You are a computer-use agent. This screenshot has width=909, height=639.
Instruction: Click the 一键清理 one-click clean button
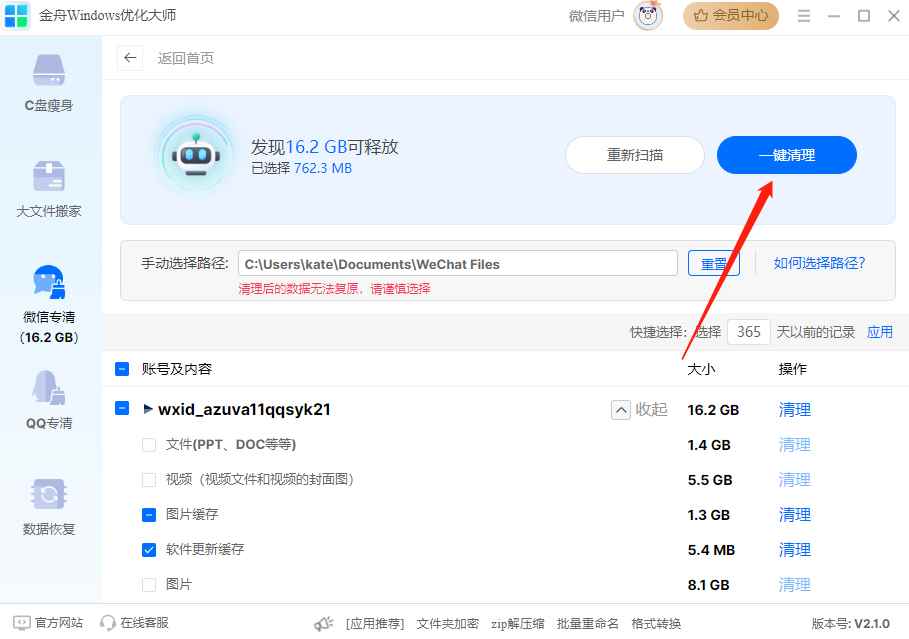(x=787, y=155)
